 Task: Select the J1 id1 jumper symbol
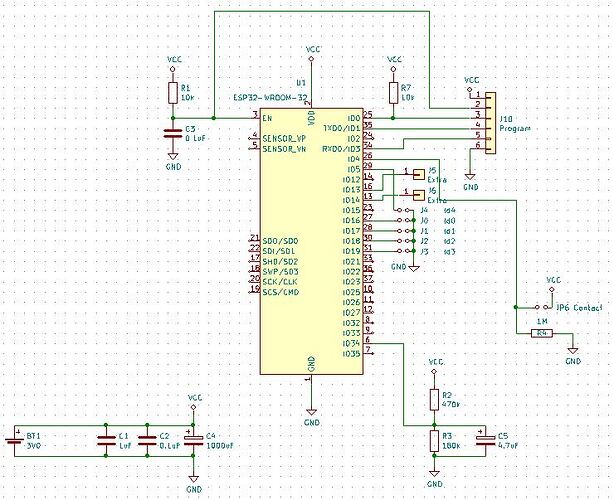(405, 231)
